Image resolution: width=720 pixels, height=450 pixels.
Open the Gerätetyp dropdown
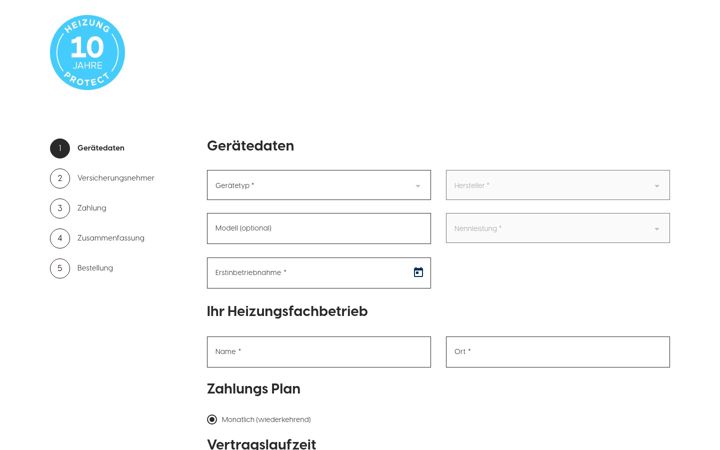(319, 185)
